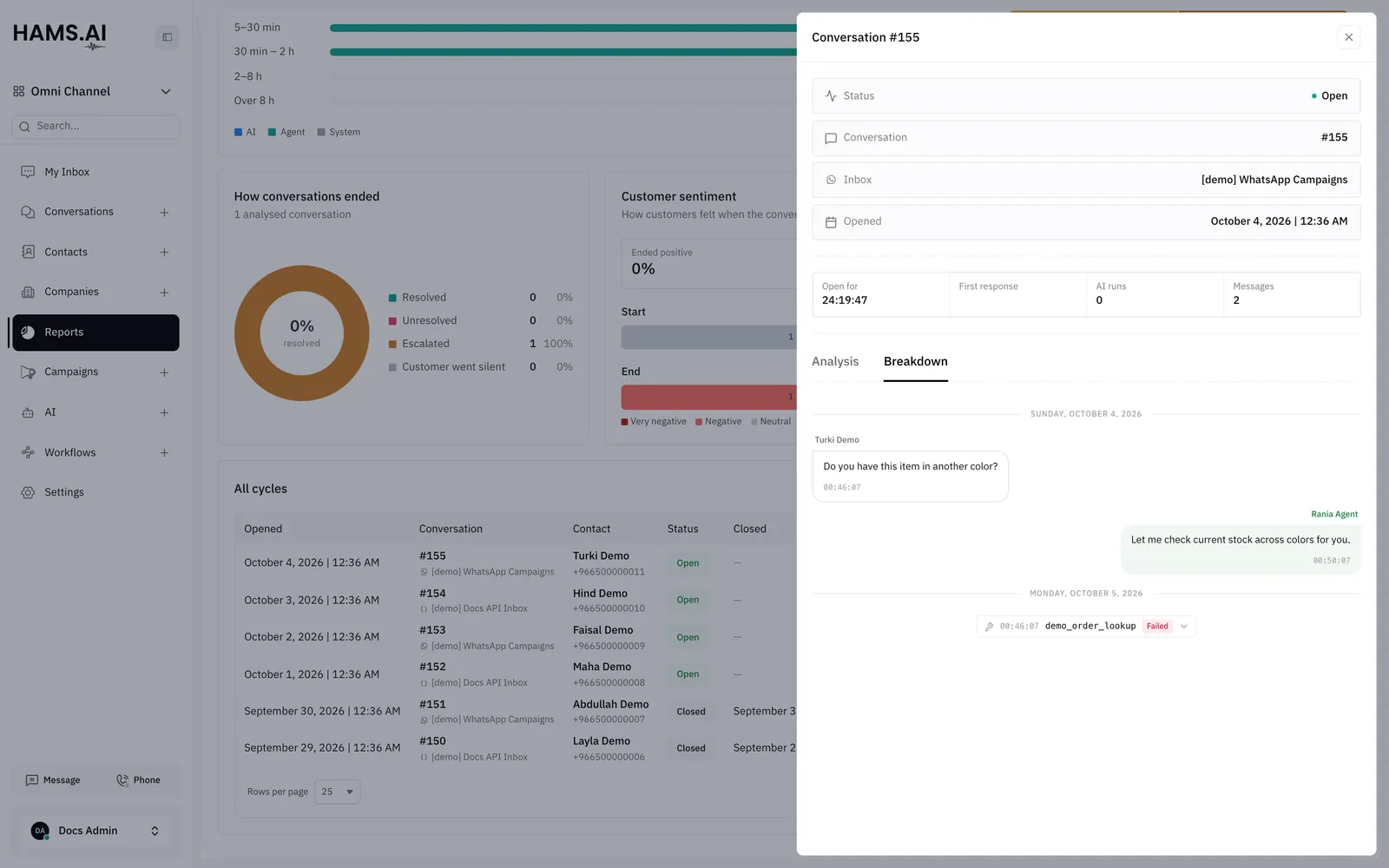Viewport: 1389px width, 868px height.
Task: Open conversation #153 row link
Action: (432, 630)
